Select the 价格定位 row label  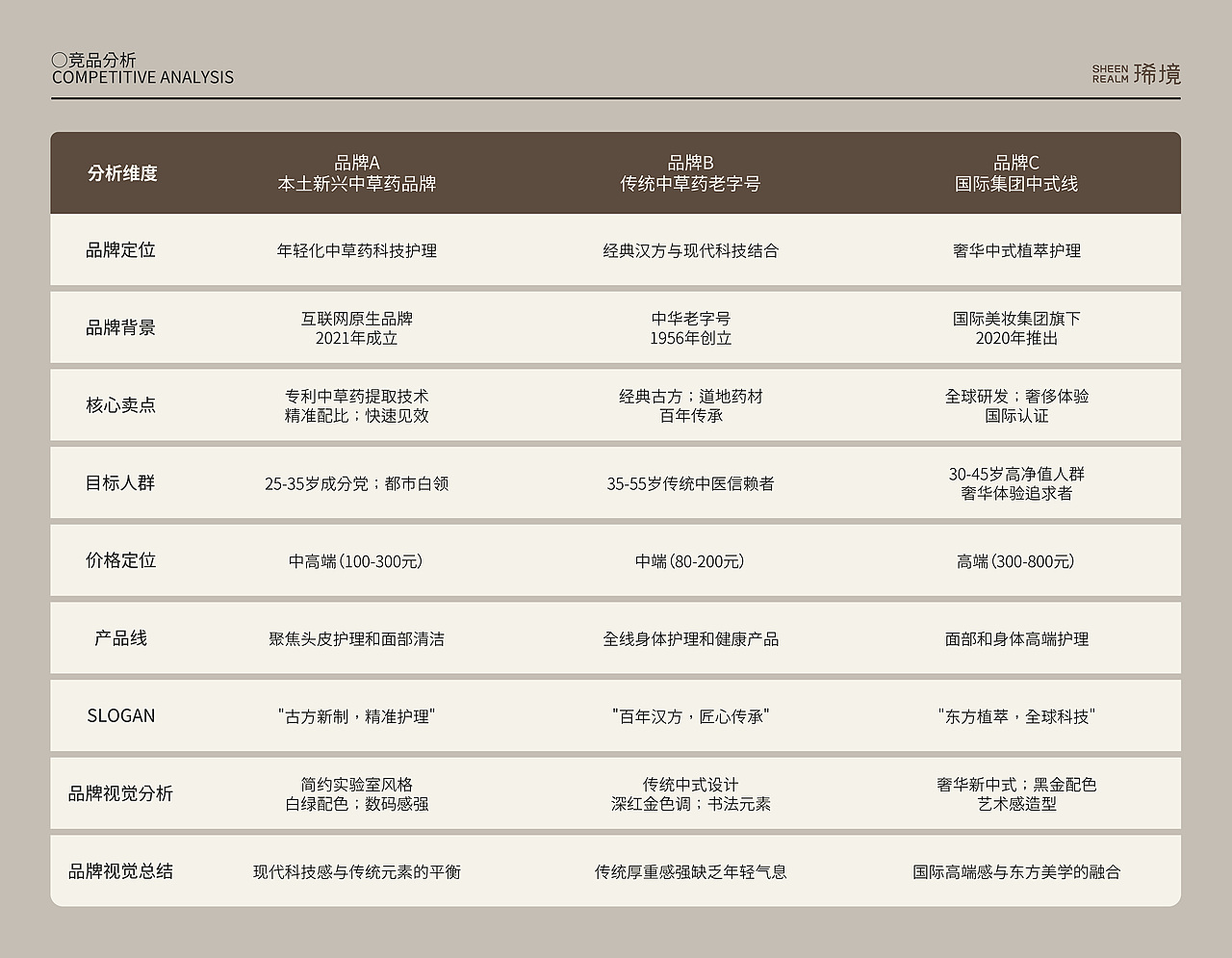(x=119, y=560)
